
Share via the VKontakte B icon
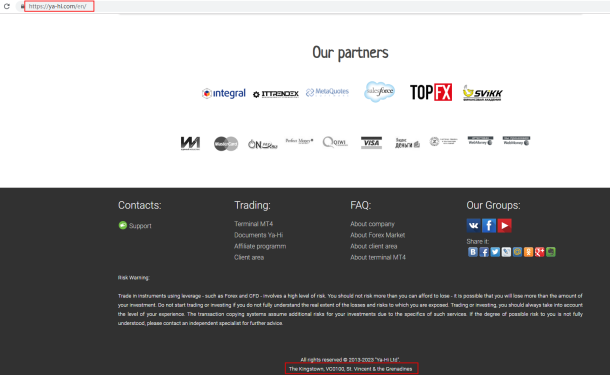(x=473, y=252)
